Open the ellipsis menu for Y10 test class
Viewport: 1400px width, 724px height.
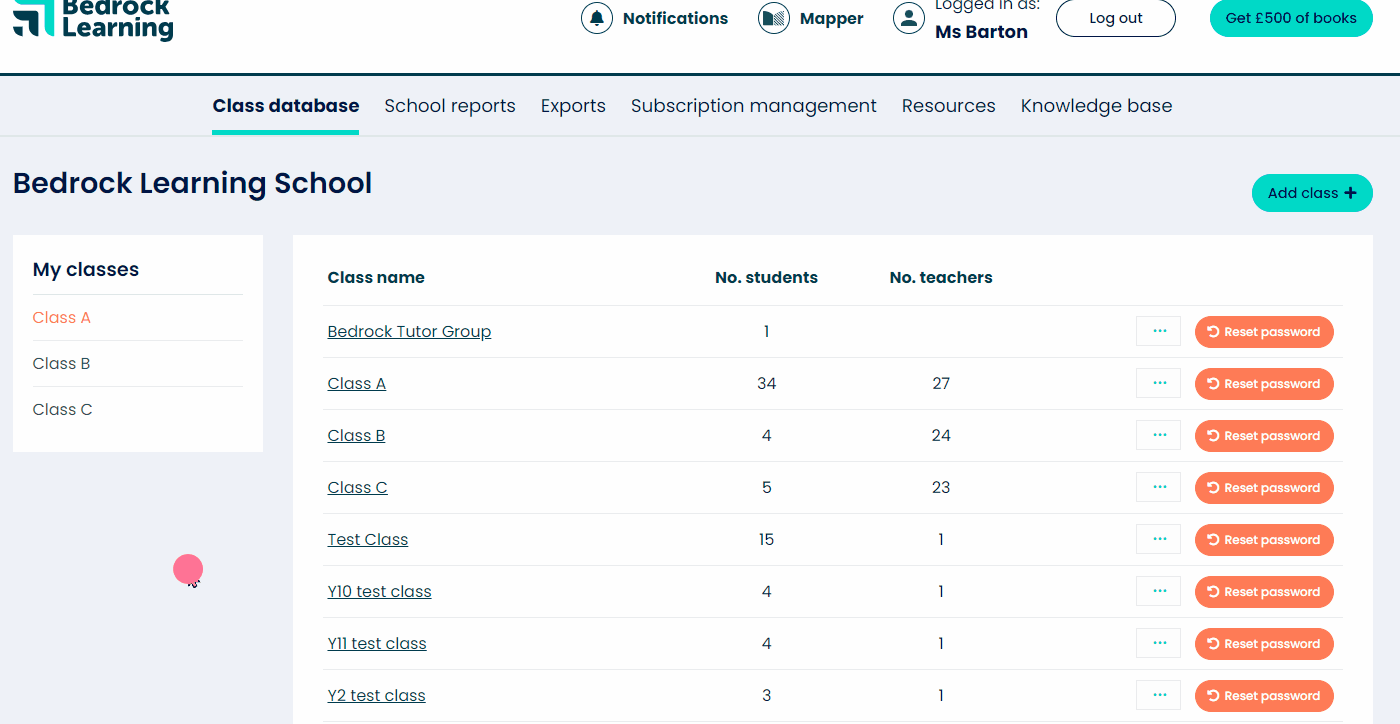point(1157,590)
